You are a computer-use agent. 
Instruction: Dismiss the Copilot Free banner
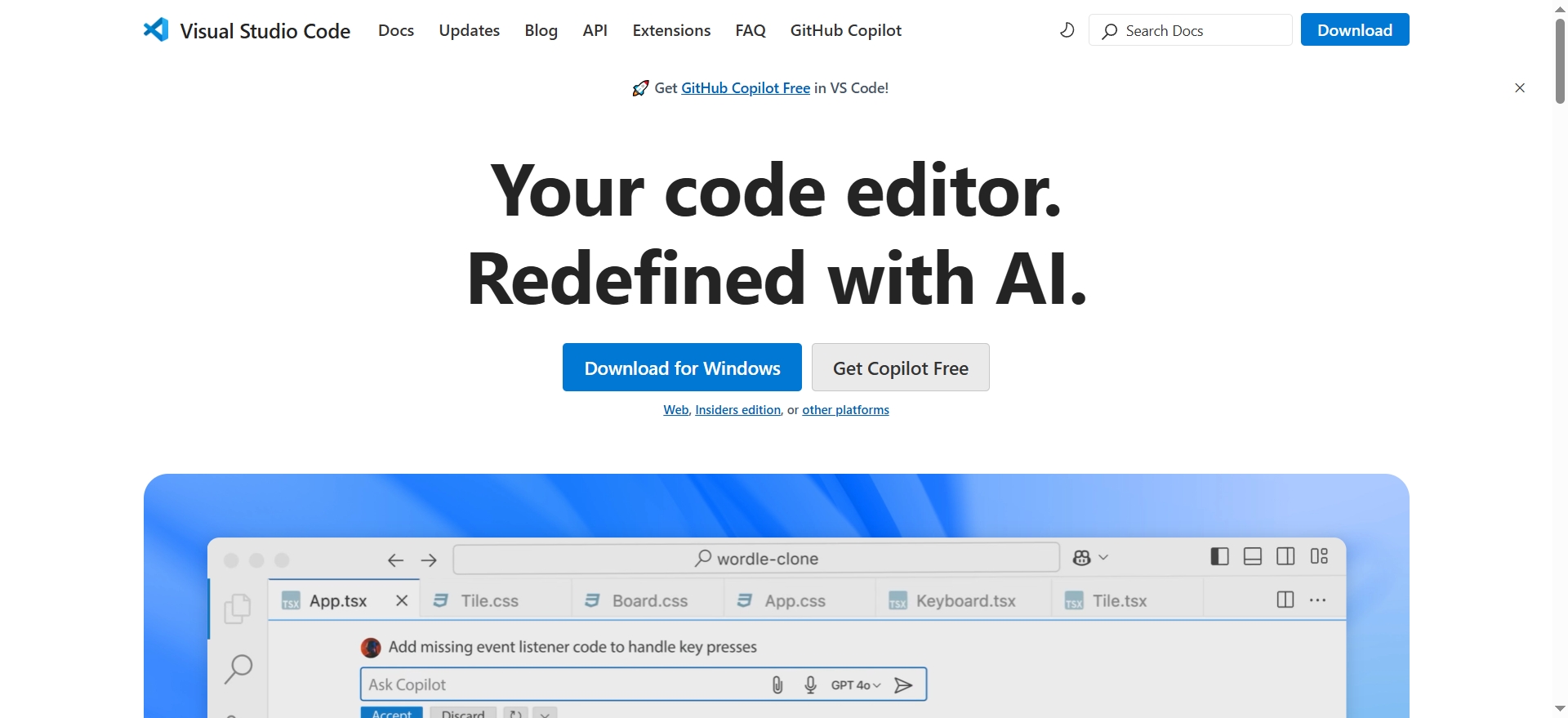click(1519, 88)
